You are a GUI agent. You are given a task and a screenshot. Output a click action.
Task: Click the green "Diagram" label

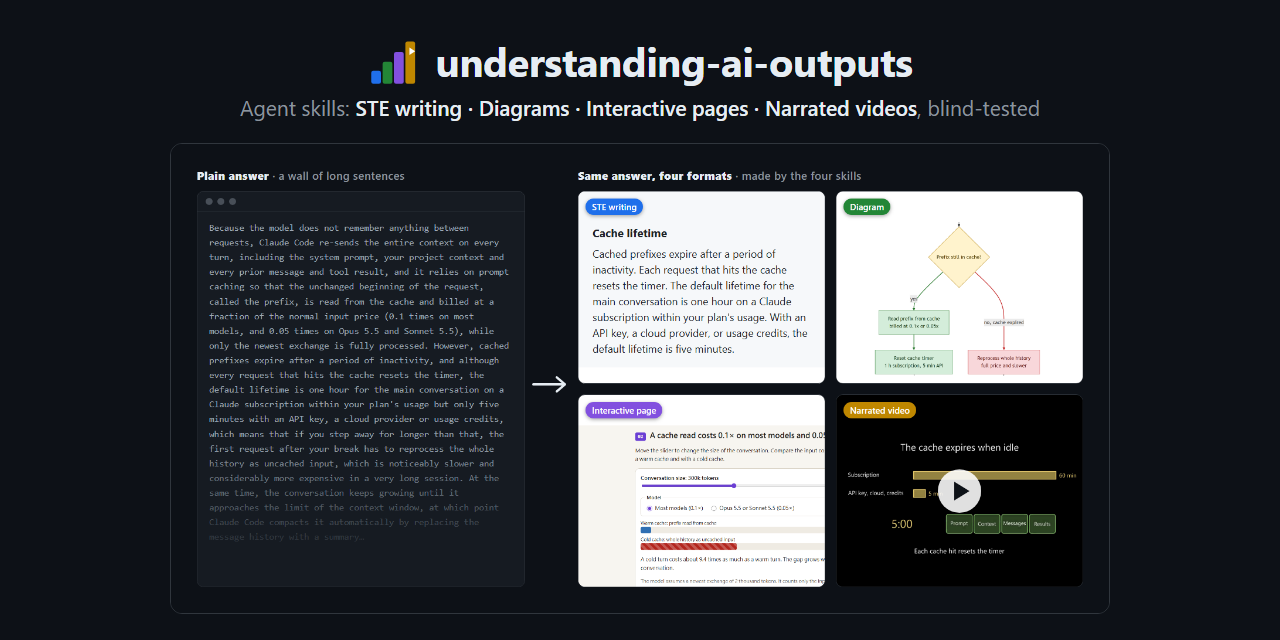click(x=867, y=207)
